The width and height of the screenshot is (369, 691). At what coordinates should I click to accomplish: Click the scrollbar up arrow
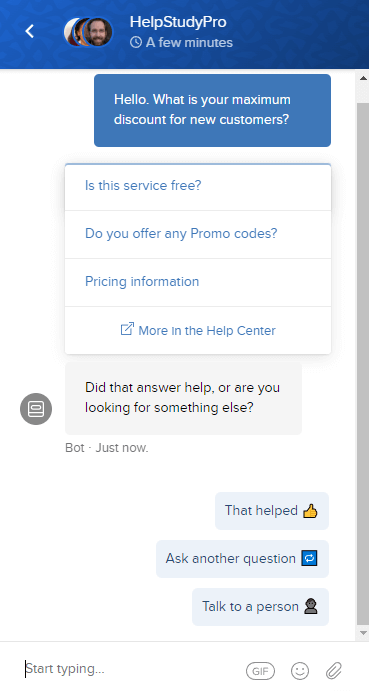pos(363,78)
